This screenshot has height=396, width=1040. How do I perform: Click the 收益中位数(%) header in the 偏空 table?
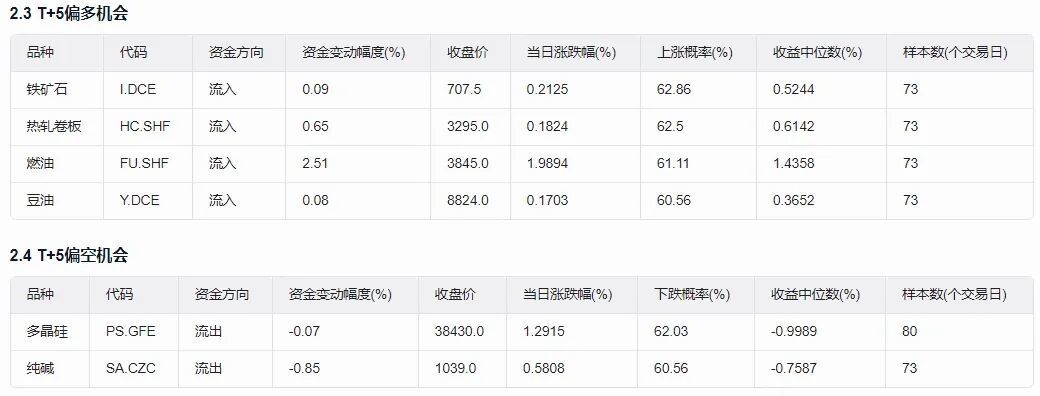point(815,295)
